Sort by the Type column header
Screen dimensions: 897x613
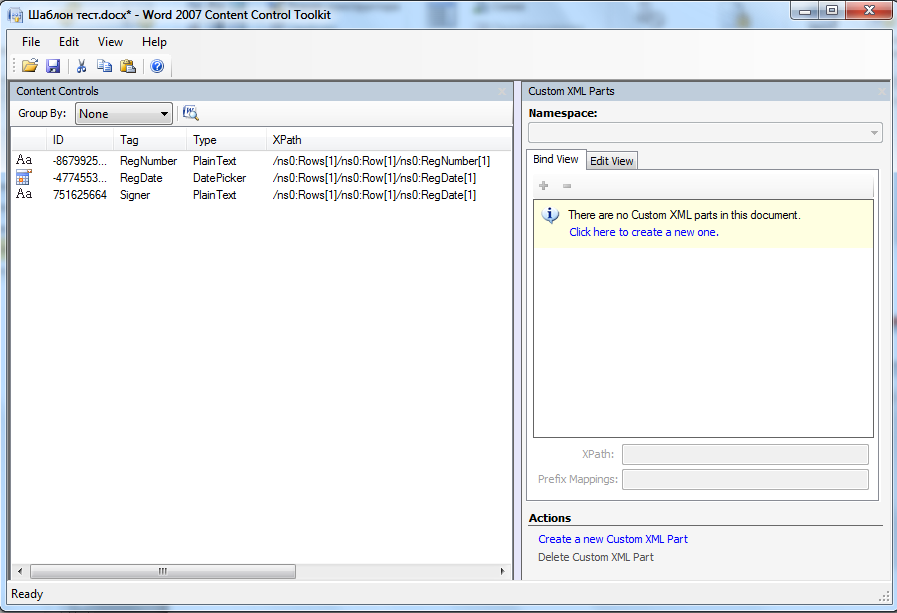pyautogui.click(x=226, y=140)
